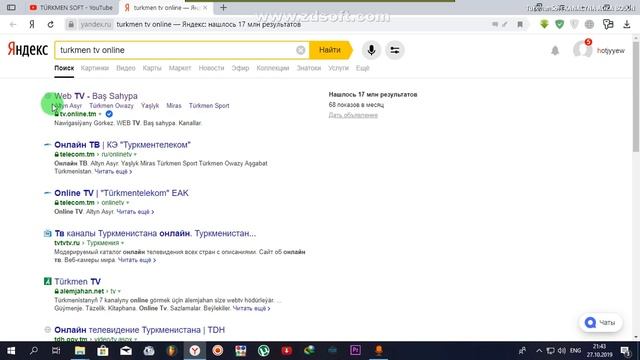Open Windows search magnifier on taskbar
Image resolution: width=640 pixels, height=360 pixels.
tap(34, 351)
